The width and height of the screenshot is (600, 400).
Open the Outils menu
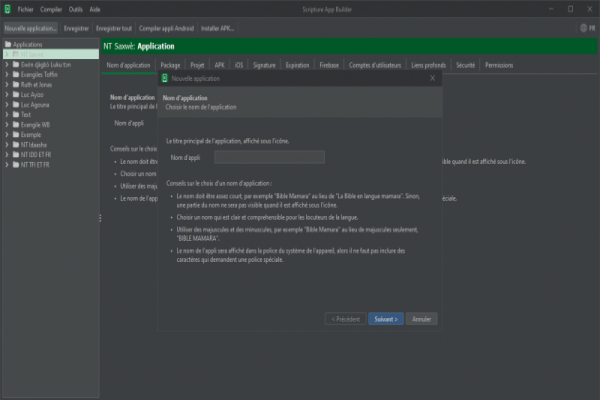coord(75,7)
